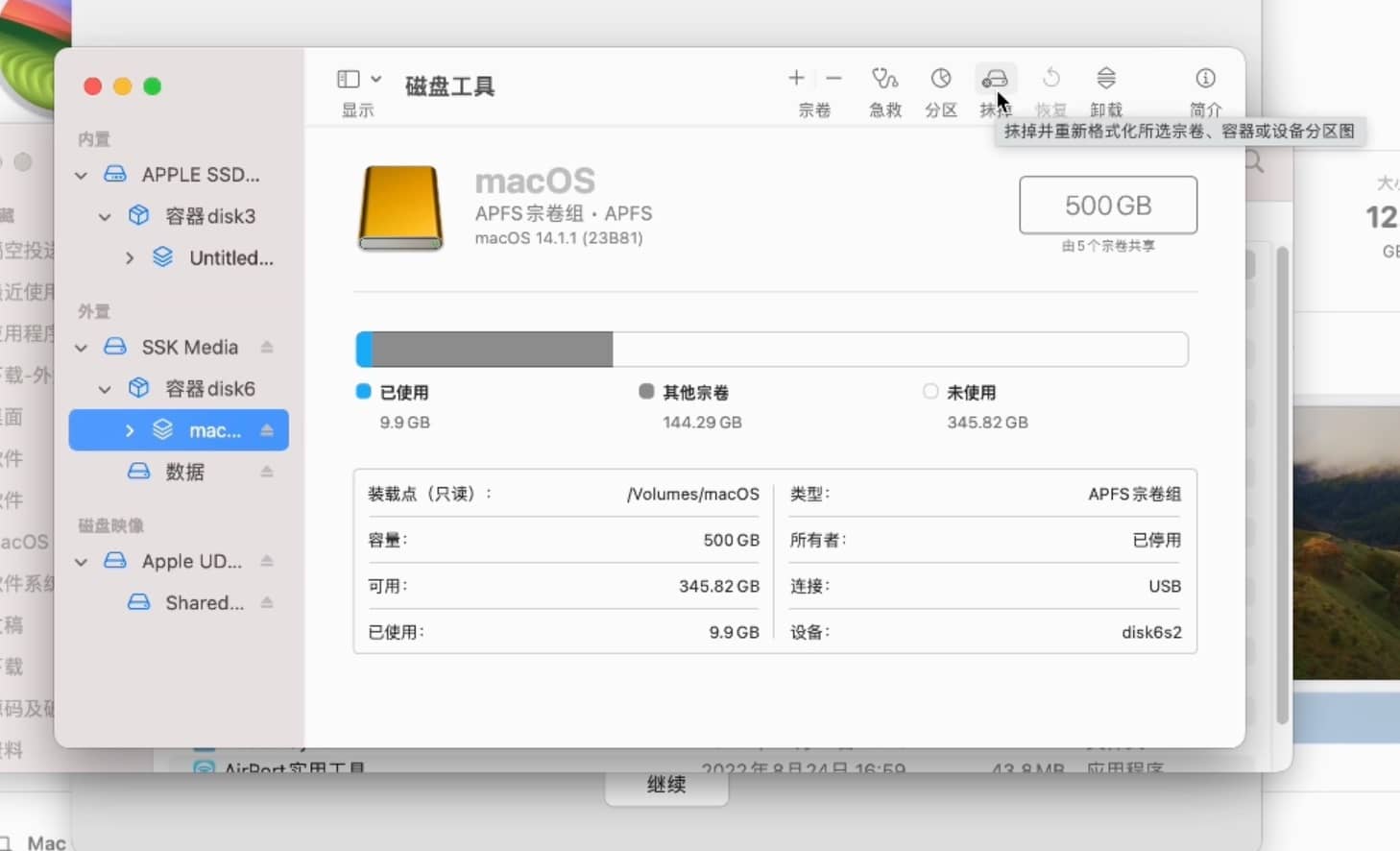Viewport: 1400px width, 851px height.
Task: Expand the Untitled volume group
Action: [x=130, y=257]
